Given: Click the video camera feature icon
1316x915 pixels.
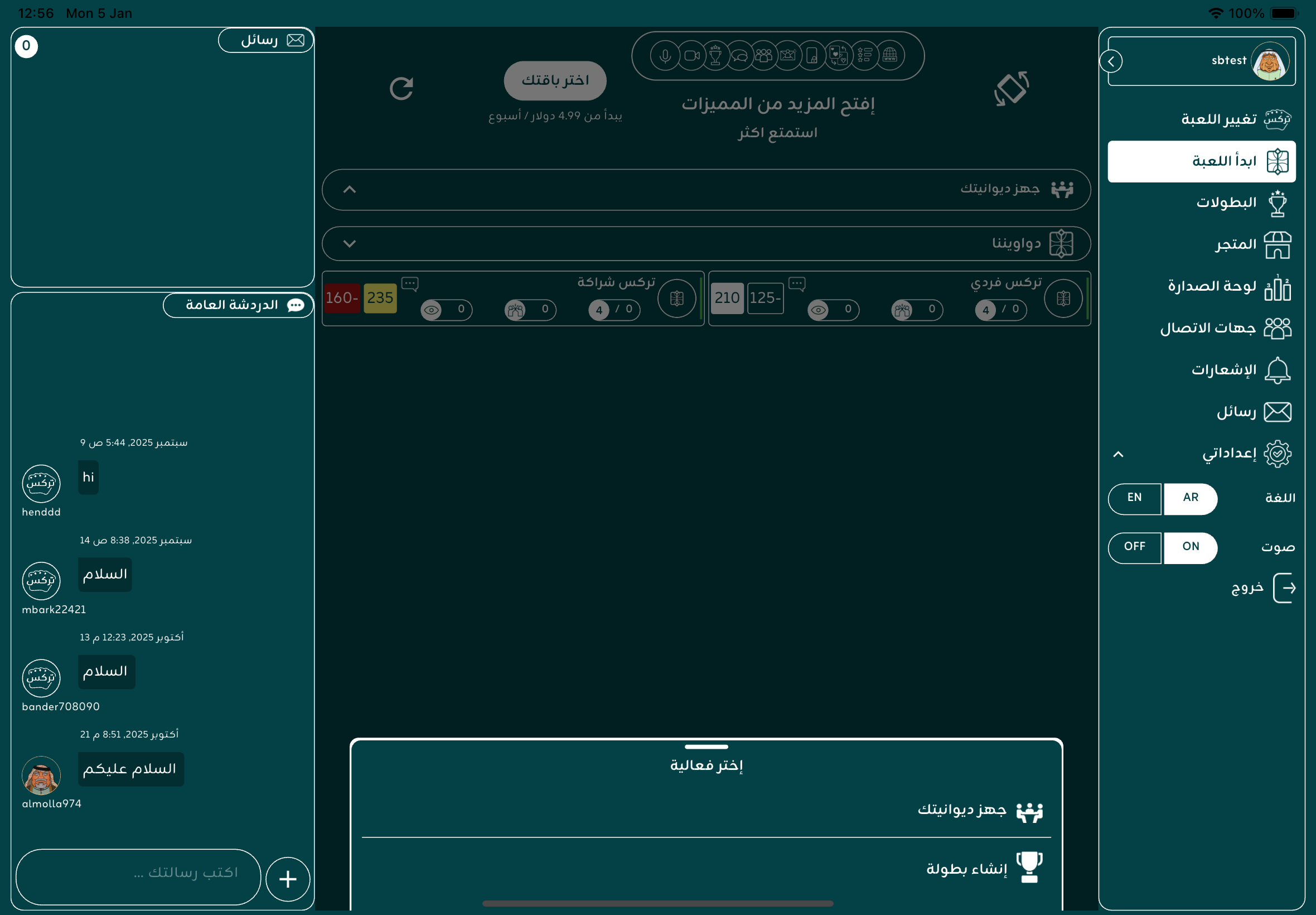Looking at the screenshot, I should [x=692, y=56].
